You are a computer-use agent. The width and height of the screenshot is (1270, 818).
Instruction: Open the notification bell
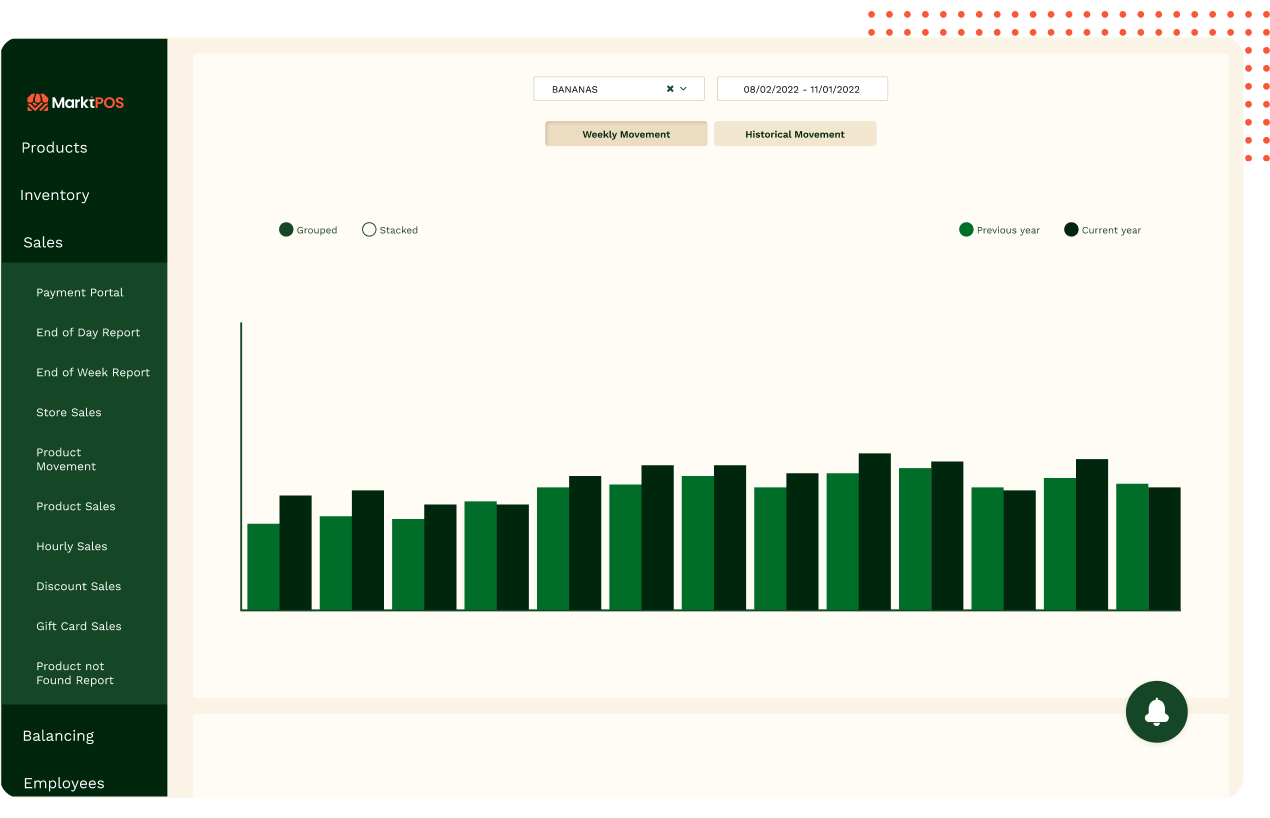tap(1156, 712)
